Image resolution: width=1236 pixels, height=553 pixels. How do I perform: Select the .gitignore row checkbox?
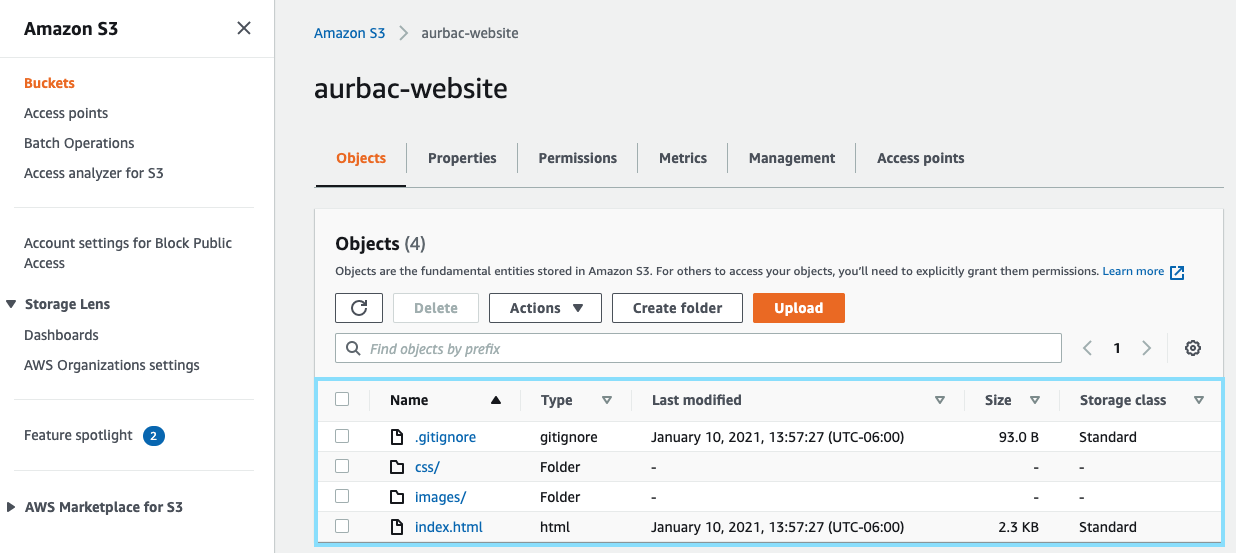(342, 436)
